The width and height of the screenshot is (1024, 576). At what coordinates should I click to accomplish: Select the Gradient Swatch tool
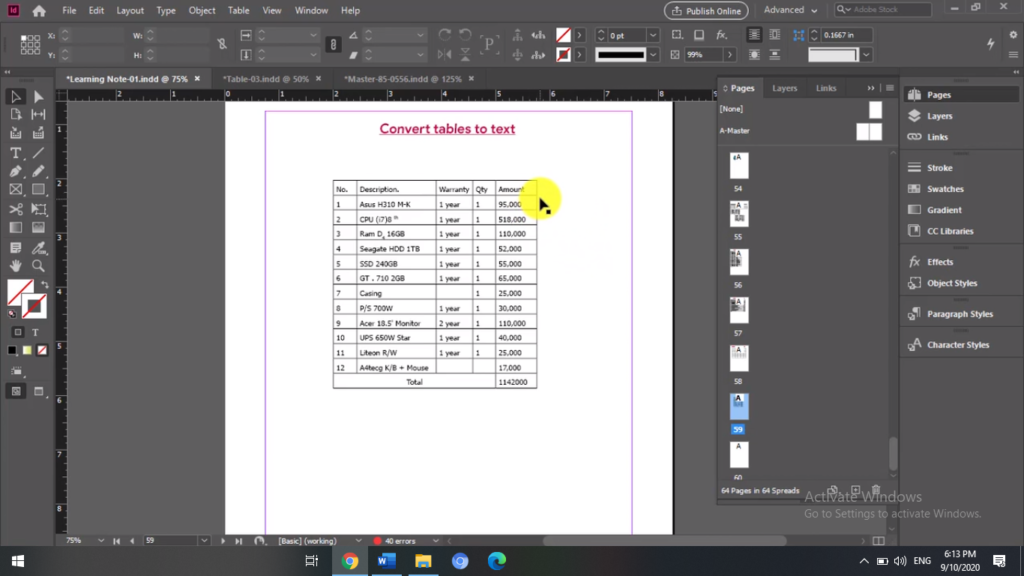(x=16, y=228)
